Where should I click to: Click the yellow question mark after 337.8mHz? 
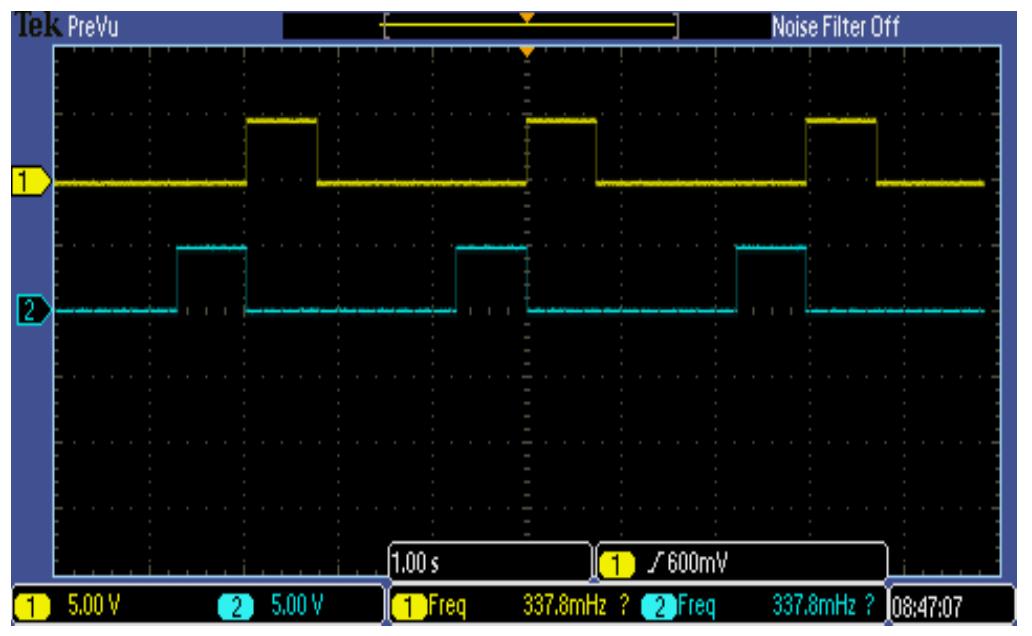pyautogui.click(x=624, y=605)
